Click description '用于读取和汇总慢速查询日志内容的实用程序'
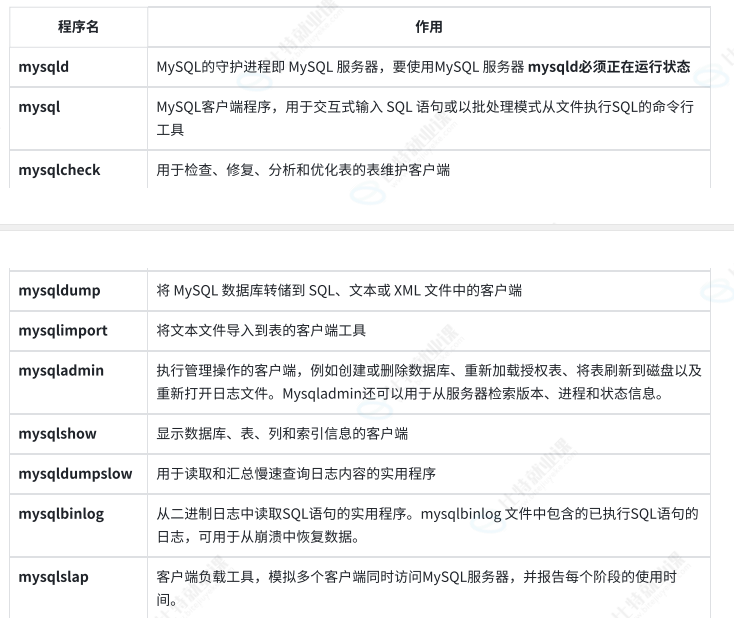Image resolution: width=734 pixels, height=618 pixels. pyautogui.click(x=296, y=474)
